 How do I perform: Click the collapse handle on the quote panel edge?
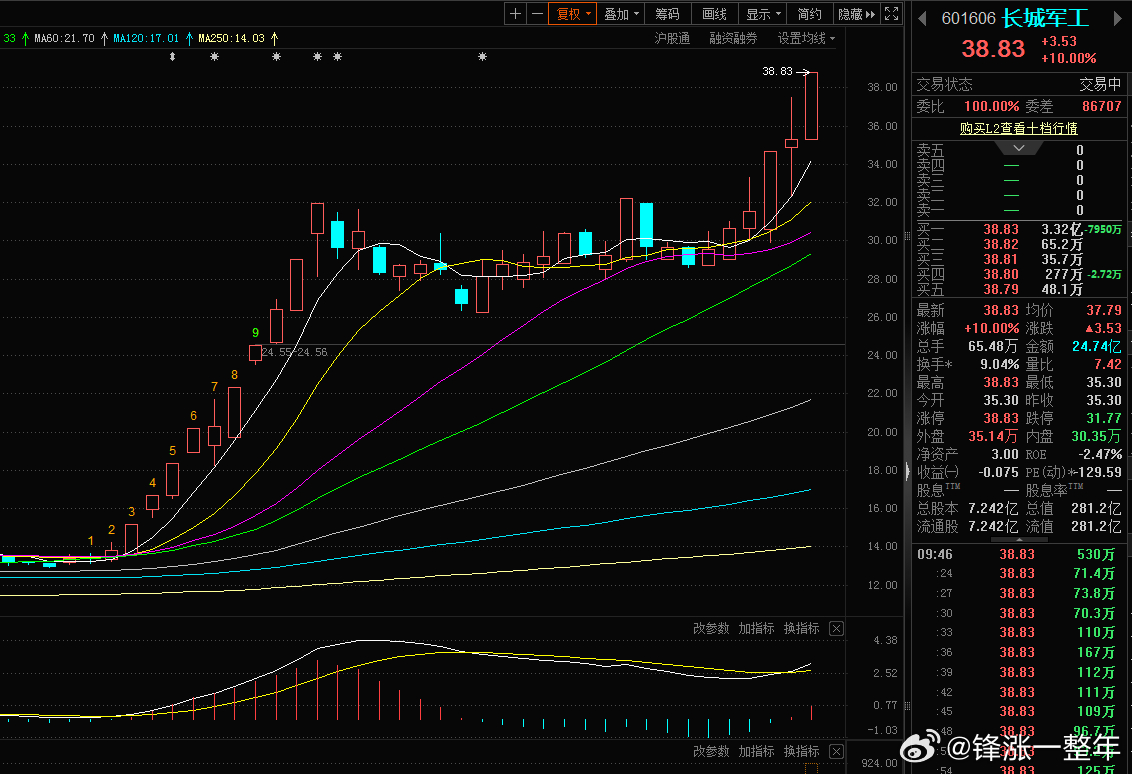(x=907, y=471)
